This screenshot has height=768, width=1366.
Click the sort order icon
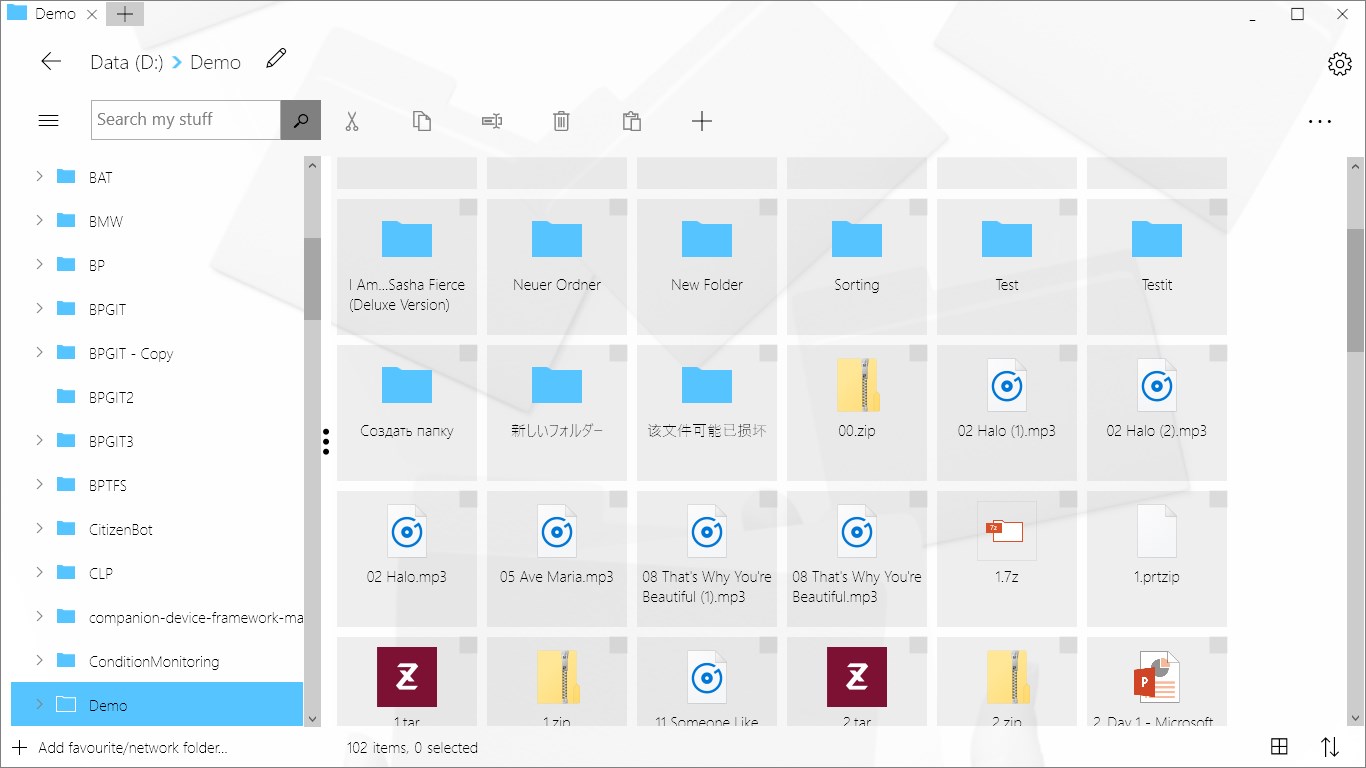pos(1329,746)
